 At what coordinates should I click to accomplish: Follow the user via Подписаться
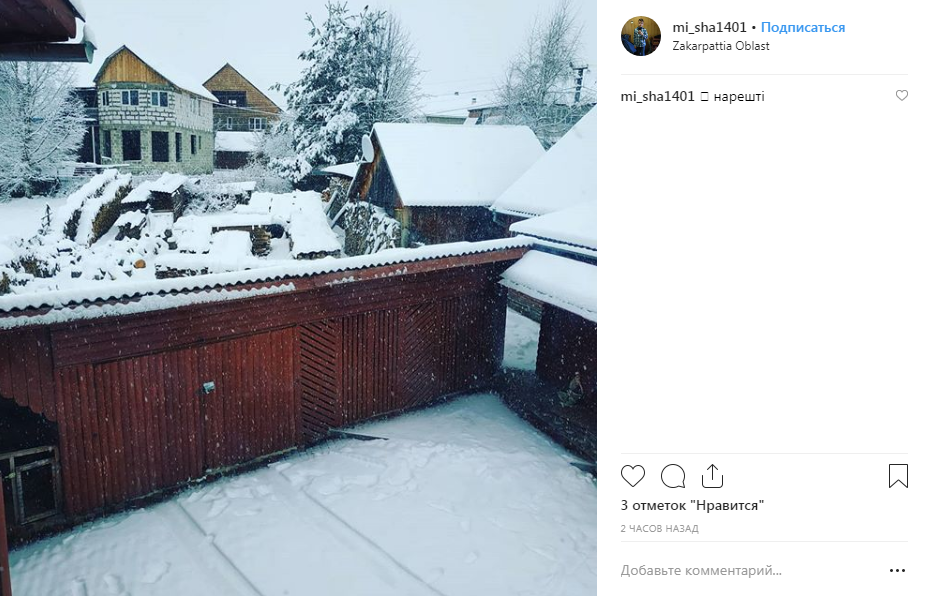click(802, 27)
